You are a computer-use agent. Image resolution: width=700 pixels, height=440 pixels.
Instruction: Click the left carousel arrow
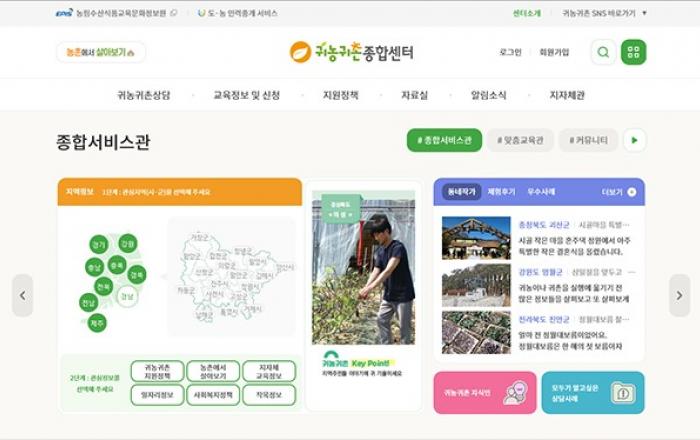coord(22,295)
